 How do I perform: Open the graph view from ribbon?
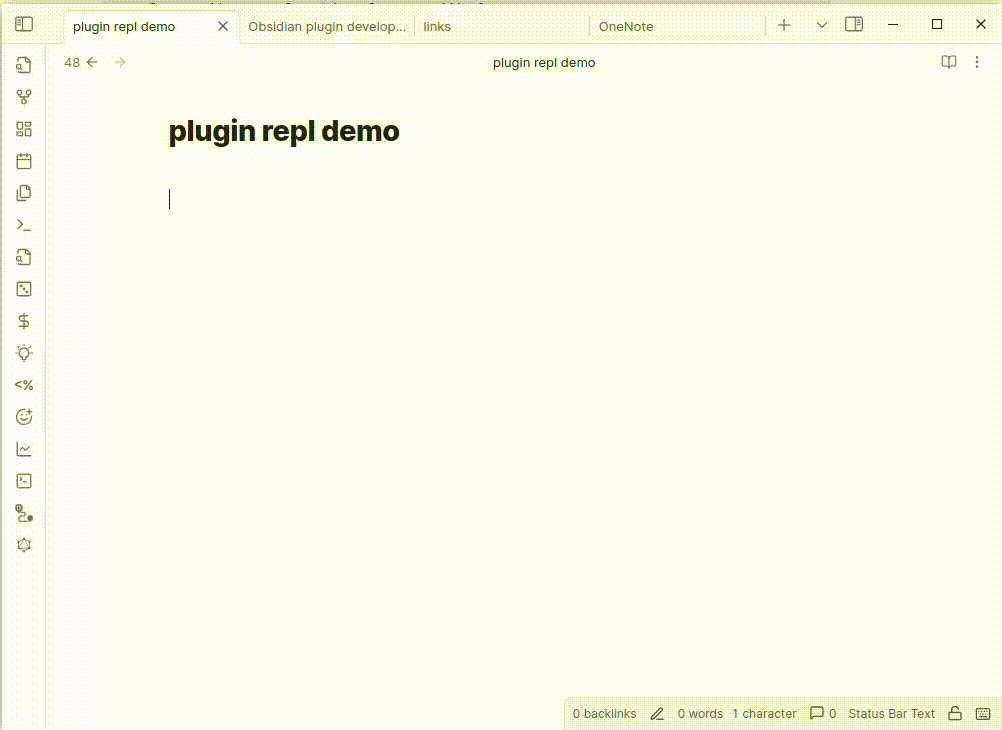click(24, 97)
